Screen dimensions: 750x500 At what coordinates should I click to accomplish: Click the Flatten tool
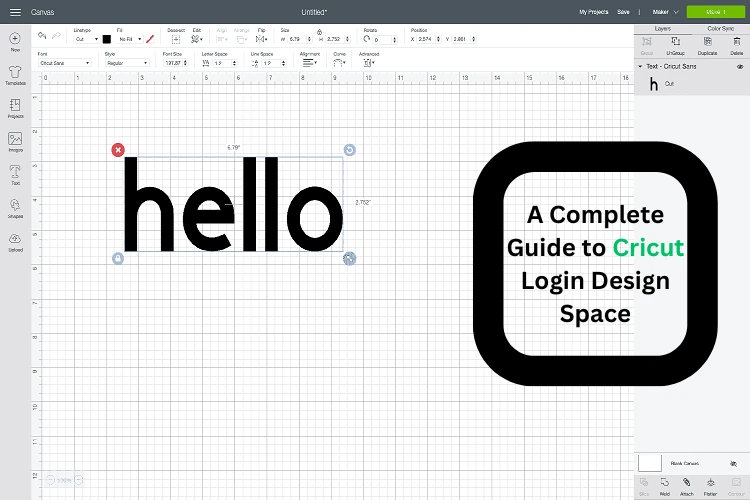(x=710, y=482)
